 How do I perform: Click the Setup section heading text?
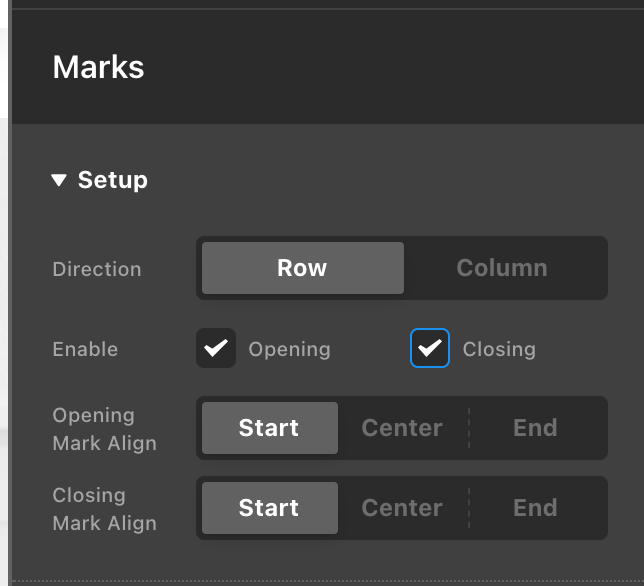pyautogui.click(x=113, y=180)
